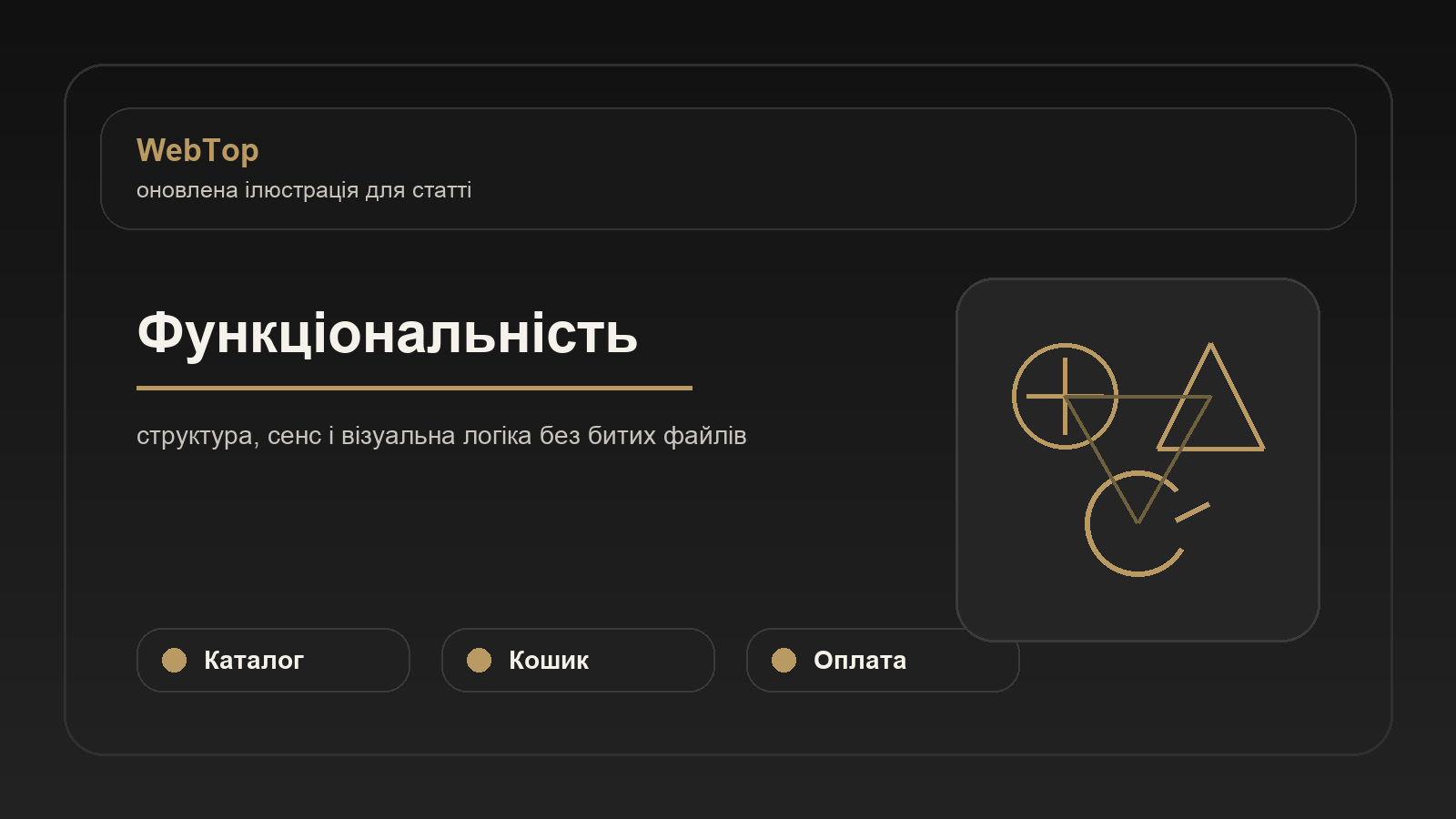Click the Каталог pill button
Image resolution: width=1456 pixels, height=819 pixels.
[x=273, y=660]
